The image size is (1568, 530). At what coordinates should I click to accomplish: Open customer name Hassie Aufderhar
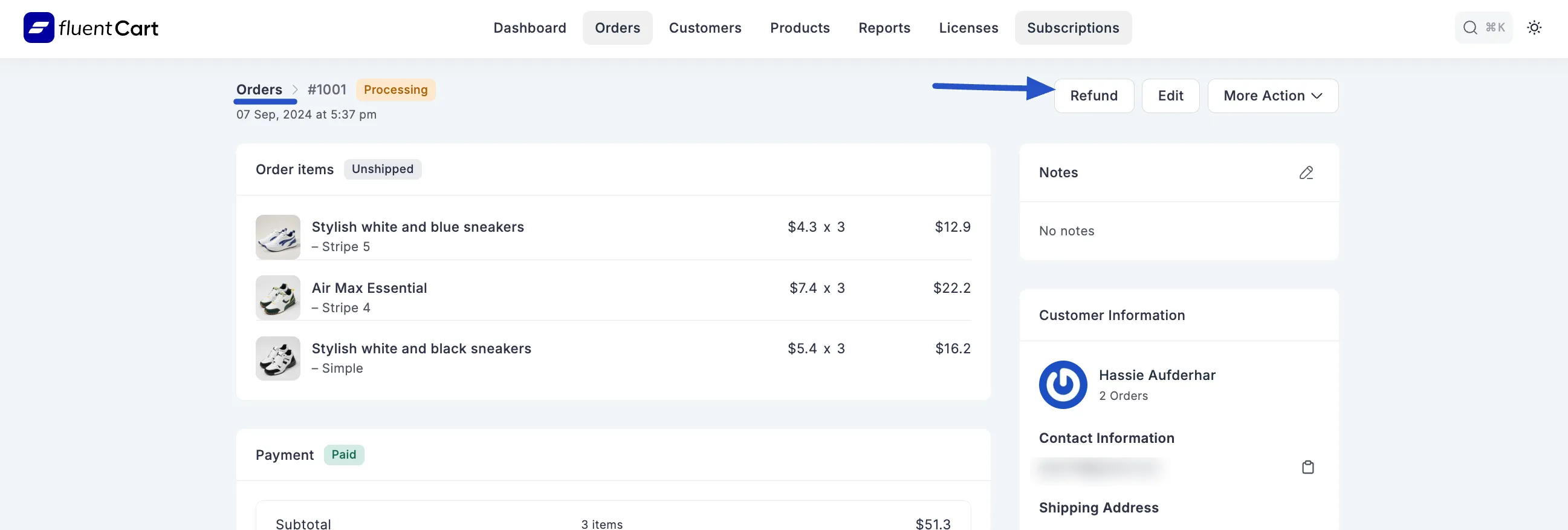coord(1156,375)
